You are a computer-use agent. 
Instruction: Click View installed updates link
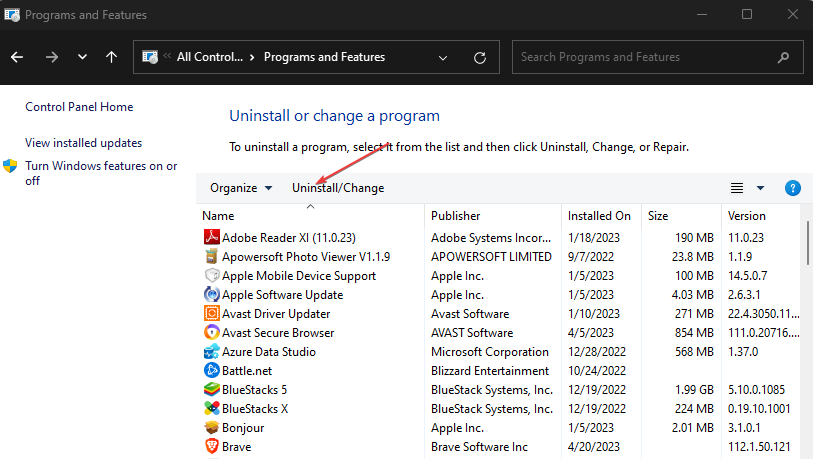(84, 143)
